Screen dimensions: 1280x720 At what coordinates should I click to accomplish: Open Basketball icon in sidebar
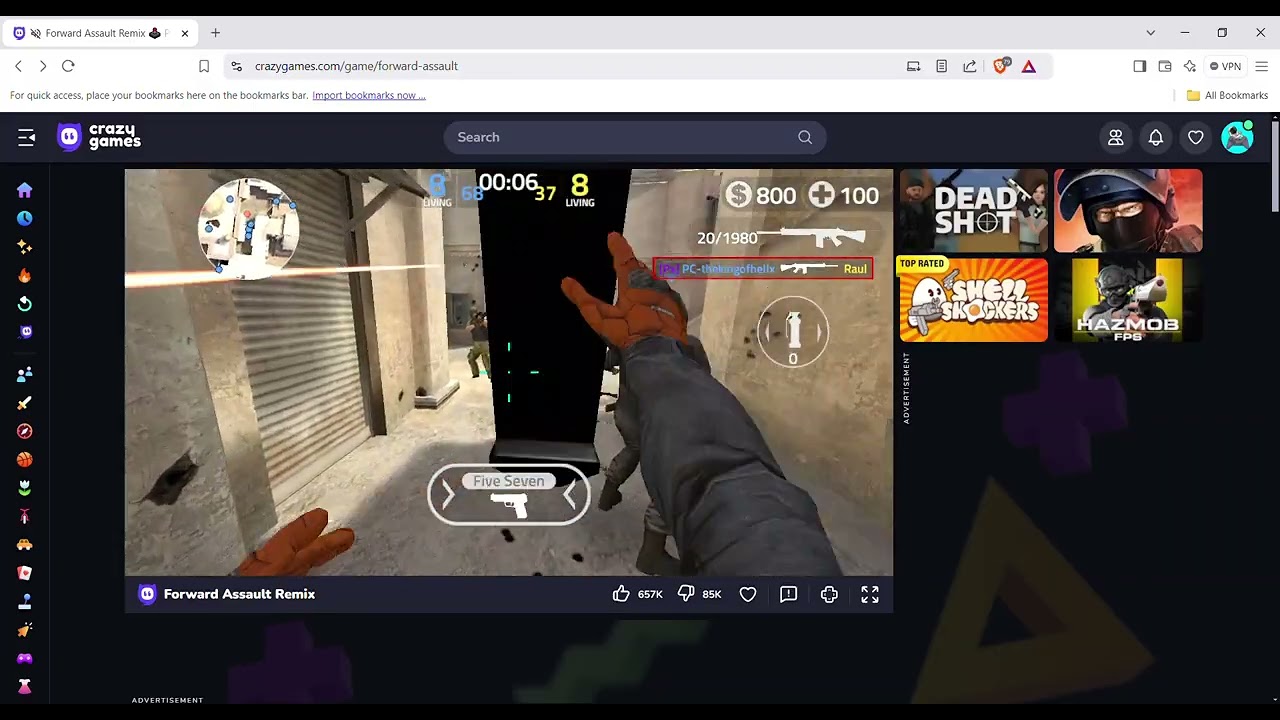(25, 460)
